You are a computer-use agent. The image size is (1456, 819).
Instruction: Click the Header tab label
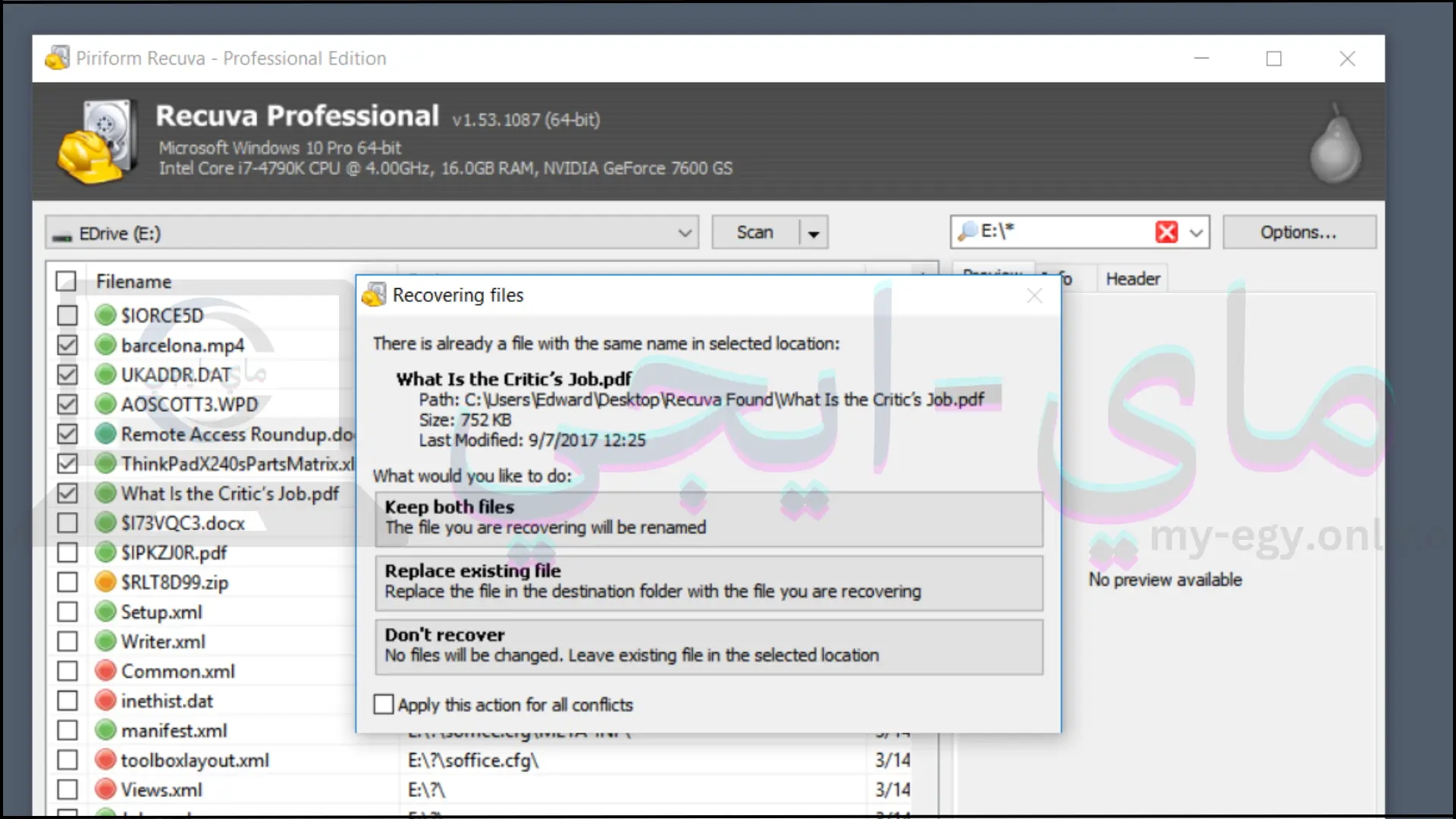pyautogui.click(x=1133, y=279)
